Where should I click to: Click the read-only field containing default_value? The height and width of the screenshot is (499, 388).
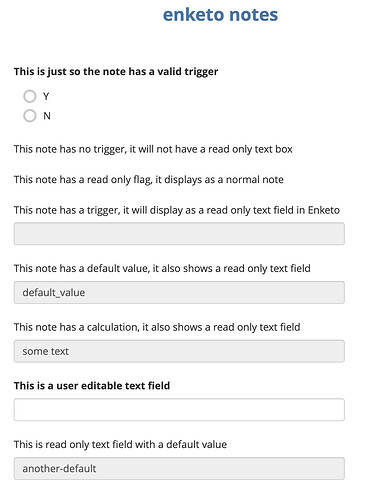pos(179,292)
